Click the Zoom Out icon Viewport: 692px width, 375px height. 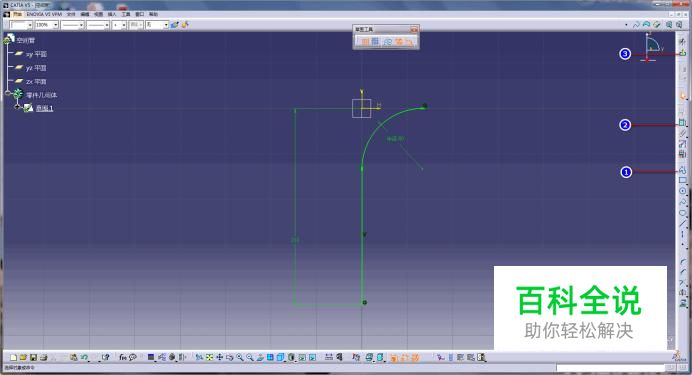250,357
